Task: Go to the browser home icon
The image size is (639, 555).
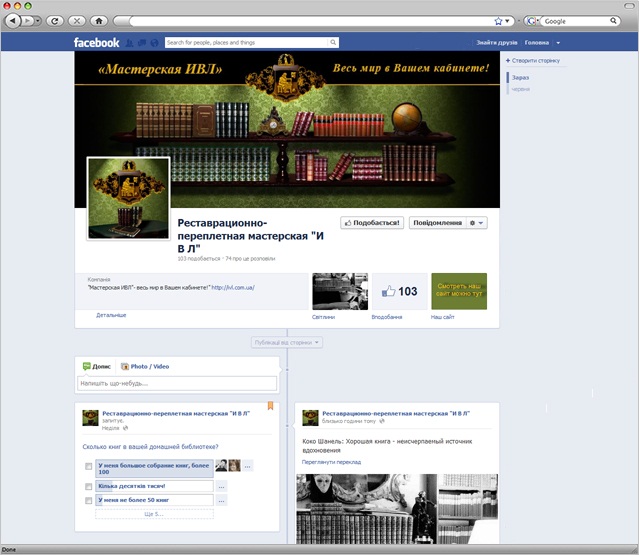Action: click(99, 21)
